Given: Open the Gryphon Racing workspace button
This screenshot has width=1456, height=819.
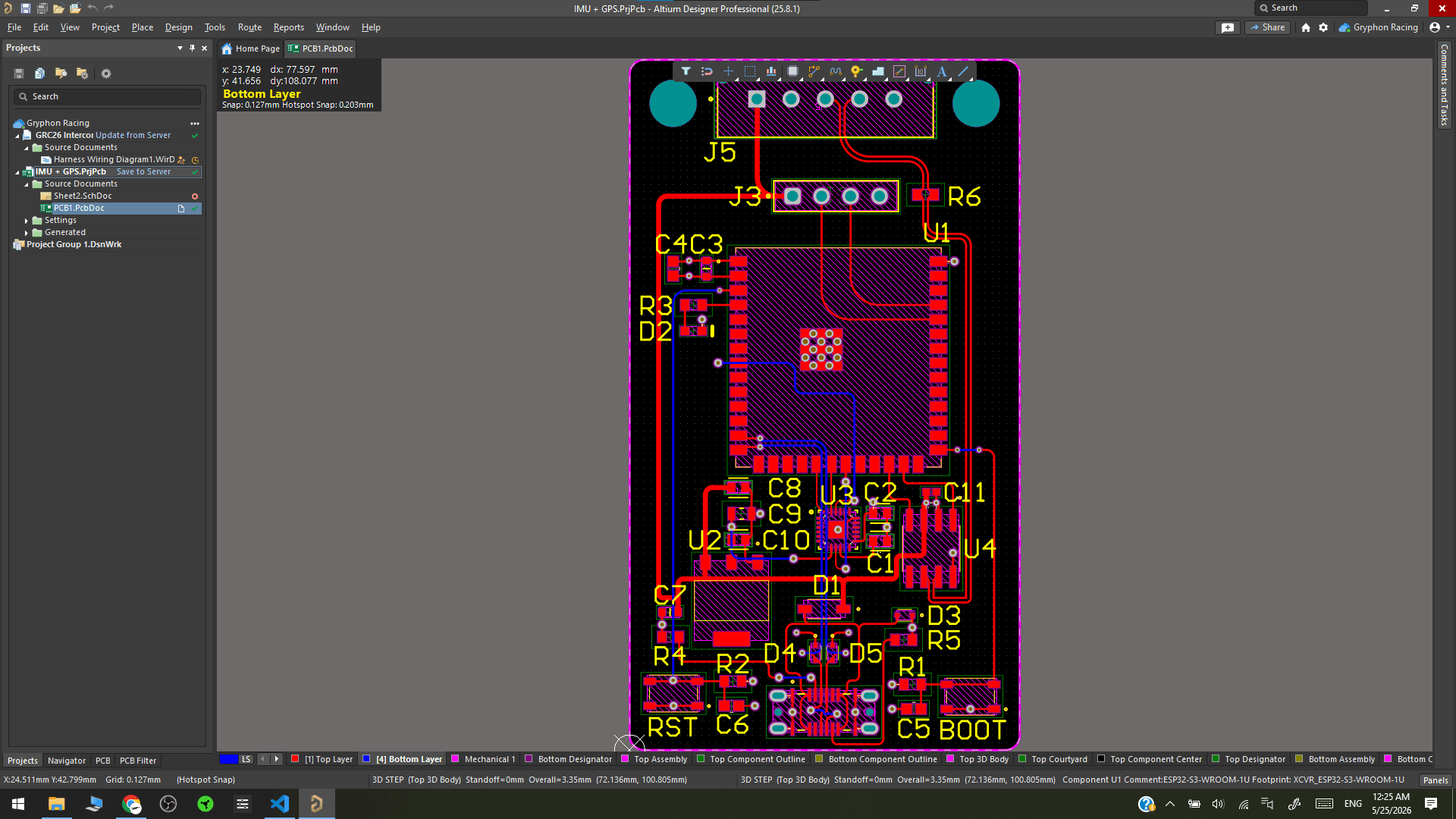Looking at the screenshot, I should (1379, 27).
